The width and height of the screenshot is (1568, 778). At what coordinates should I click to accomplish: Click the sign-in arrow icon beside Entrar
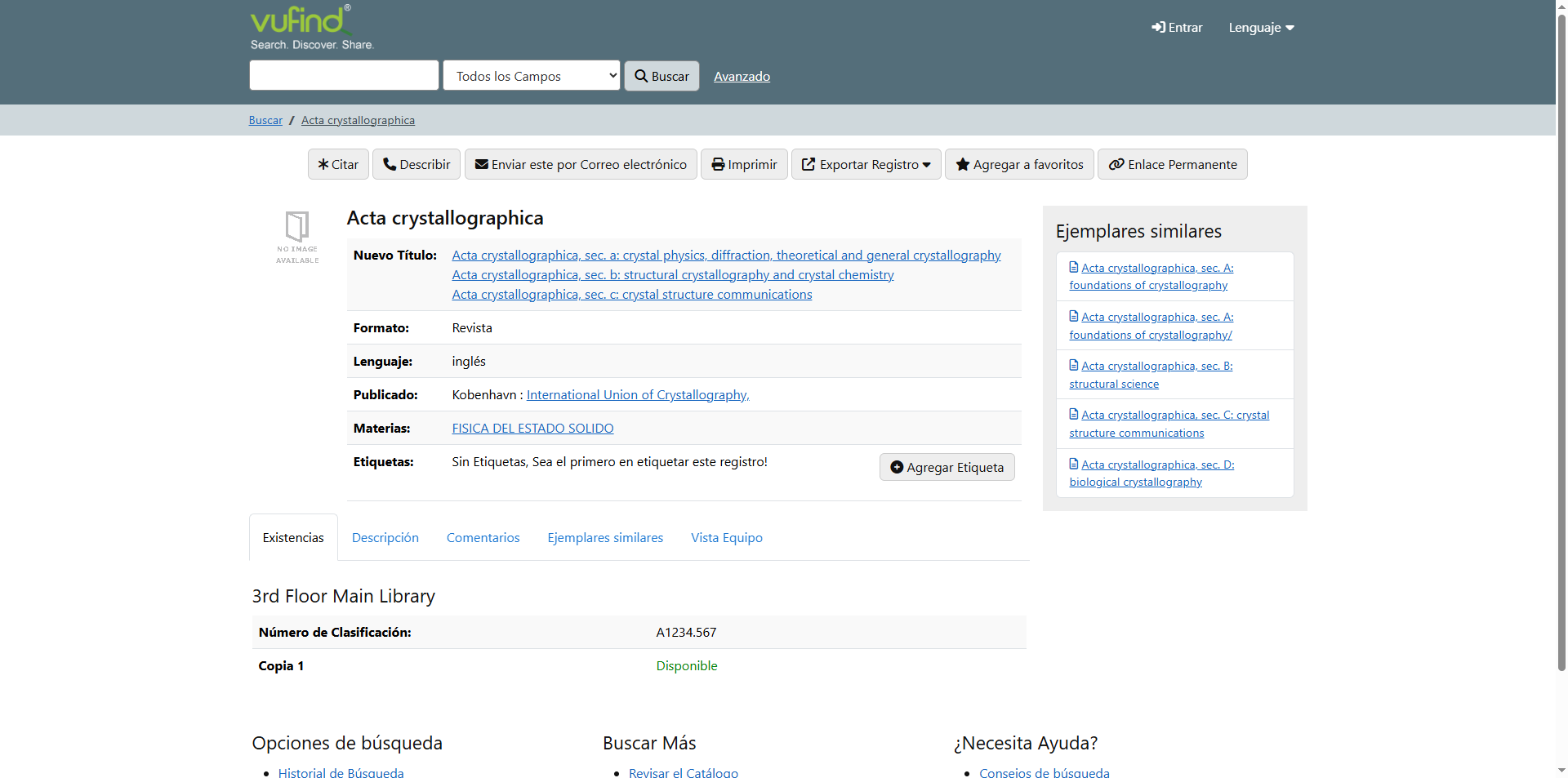[1158, 28]
